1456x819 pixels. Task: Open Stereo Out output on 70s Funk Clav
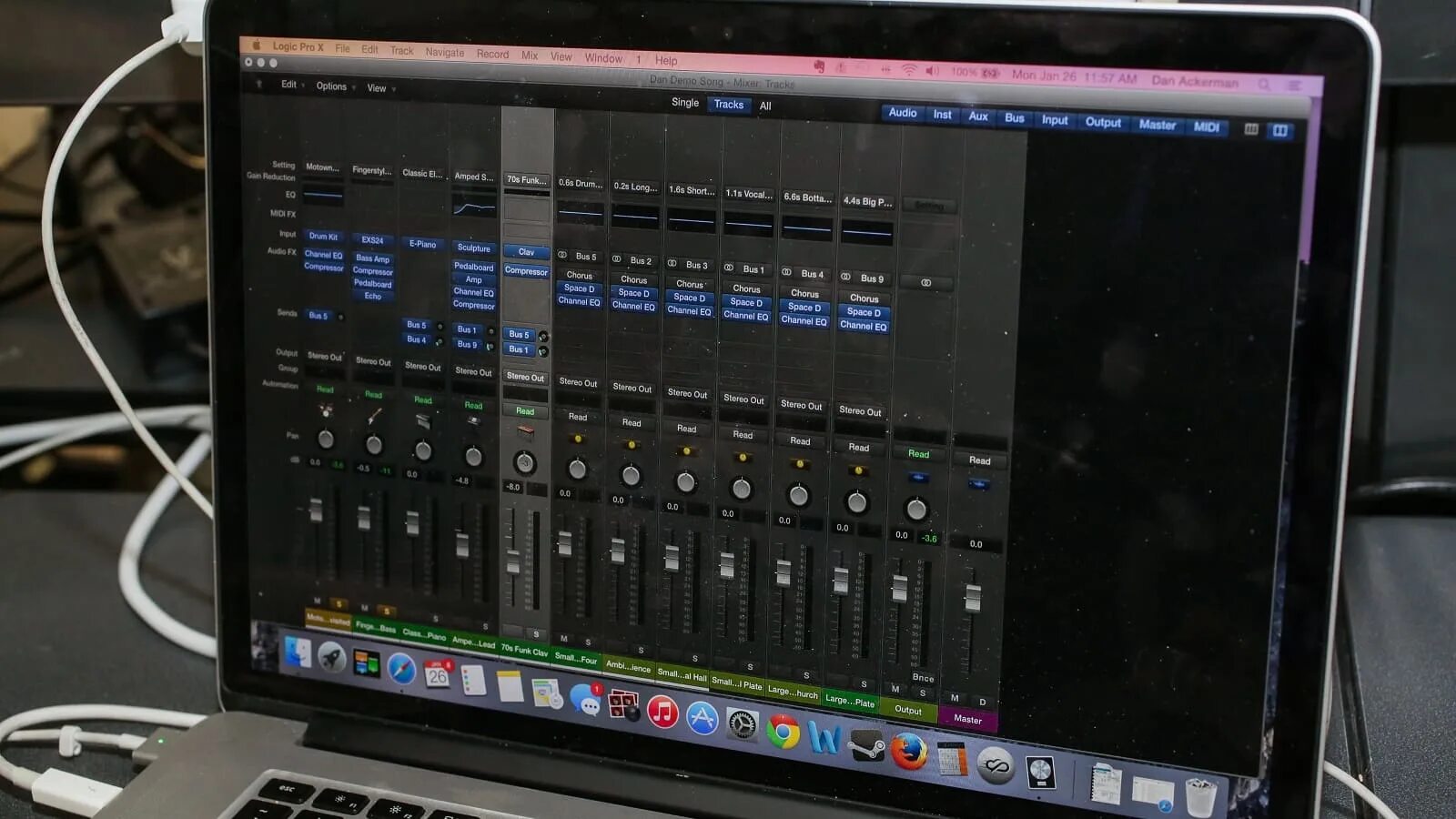pyautogui.click(x=525, y=377)
